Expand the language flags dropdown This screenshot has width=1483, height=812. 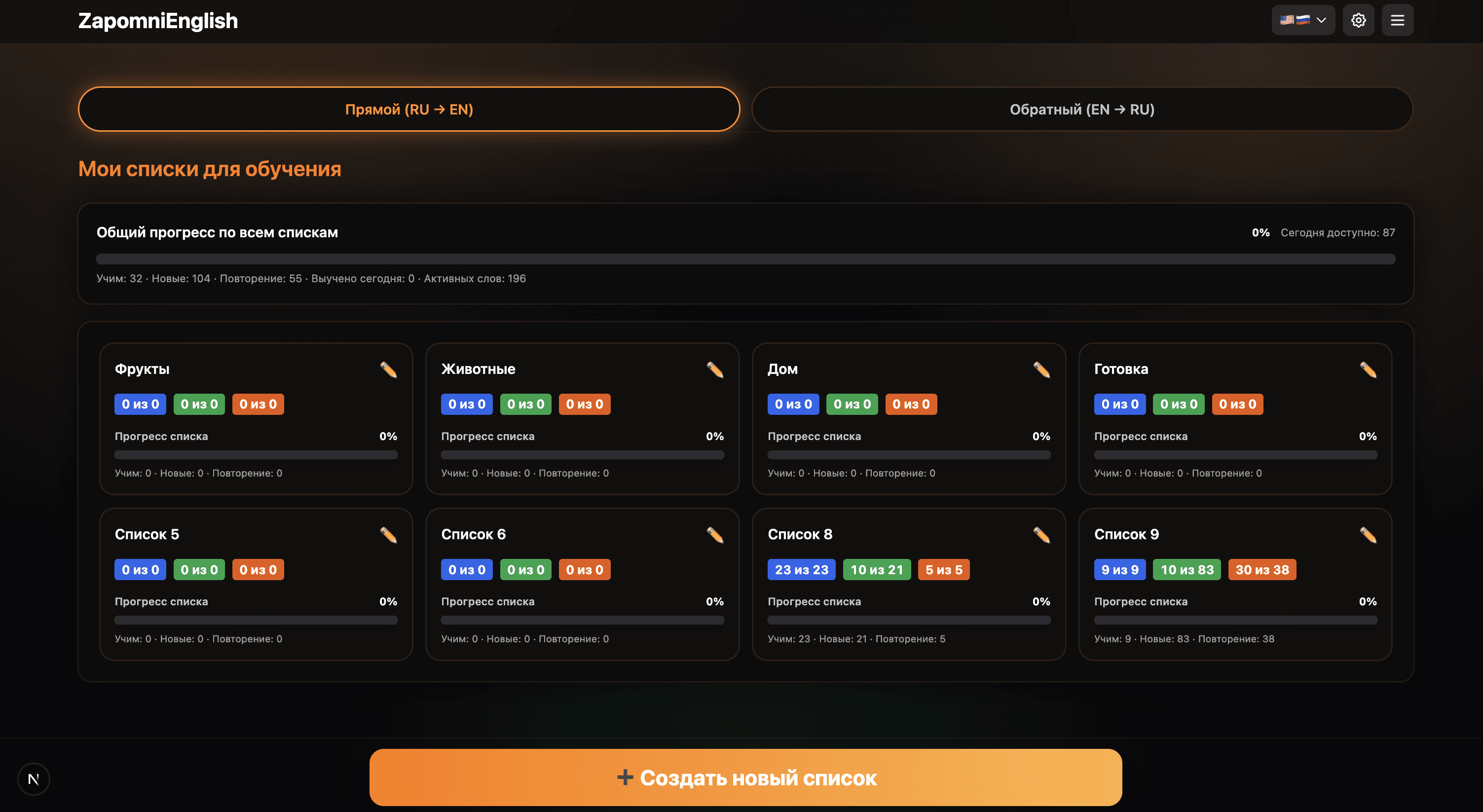(x=1303, y=21)
